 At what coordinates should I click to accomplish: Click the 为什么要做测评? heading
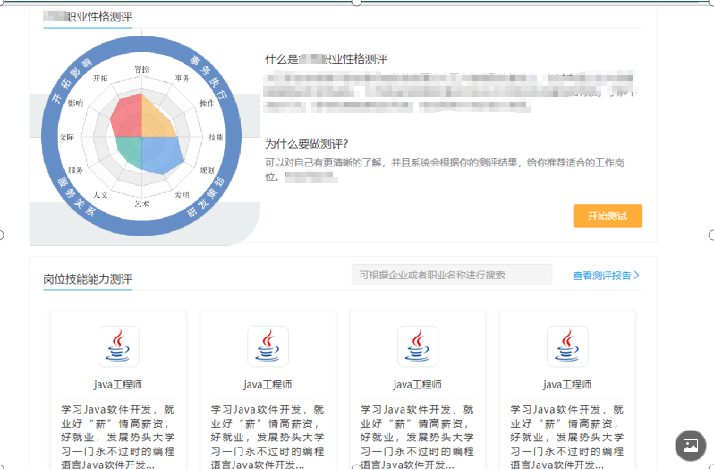tap(307, 143)
